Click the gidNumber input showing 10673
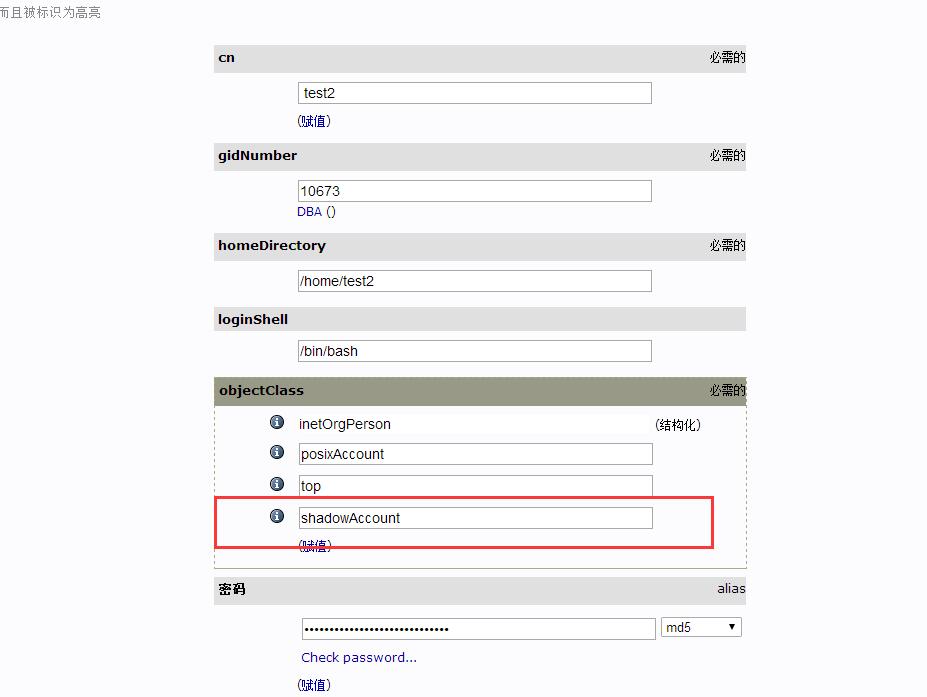The width and height of the screenshot is (927, 697). point(473,190)
